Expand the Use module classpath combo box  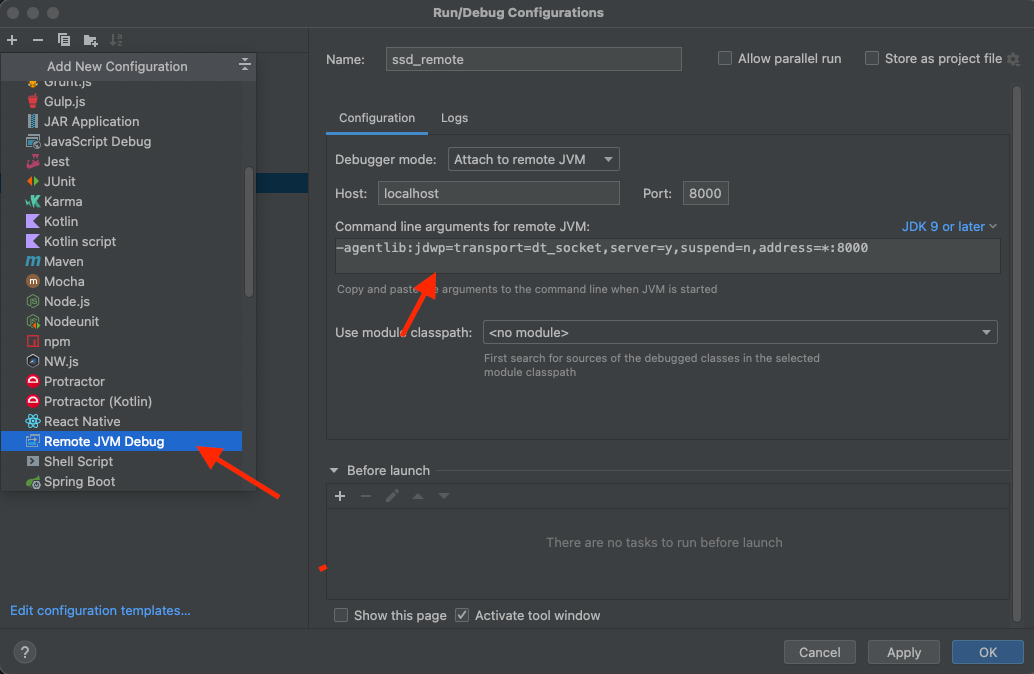740,332
